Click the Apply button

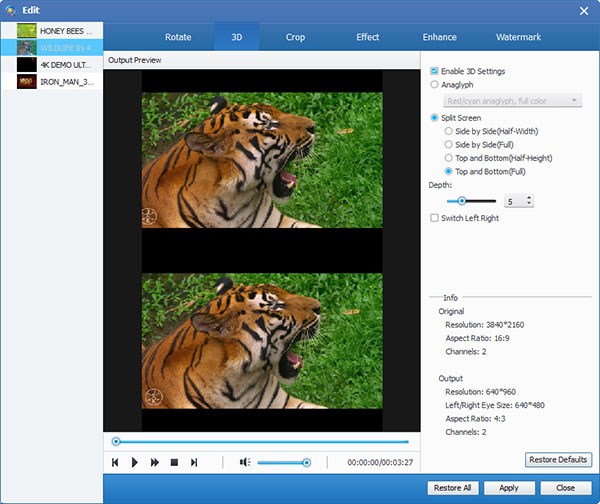click(508, 488)
